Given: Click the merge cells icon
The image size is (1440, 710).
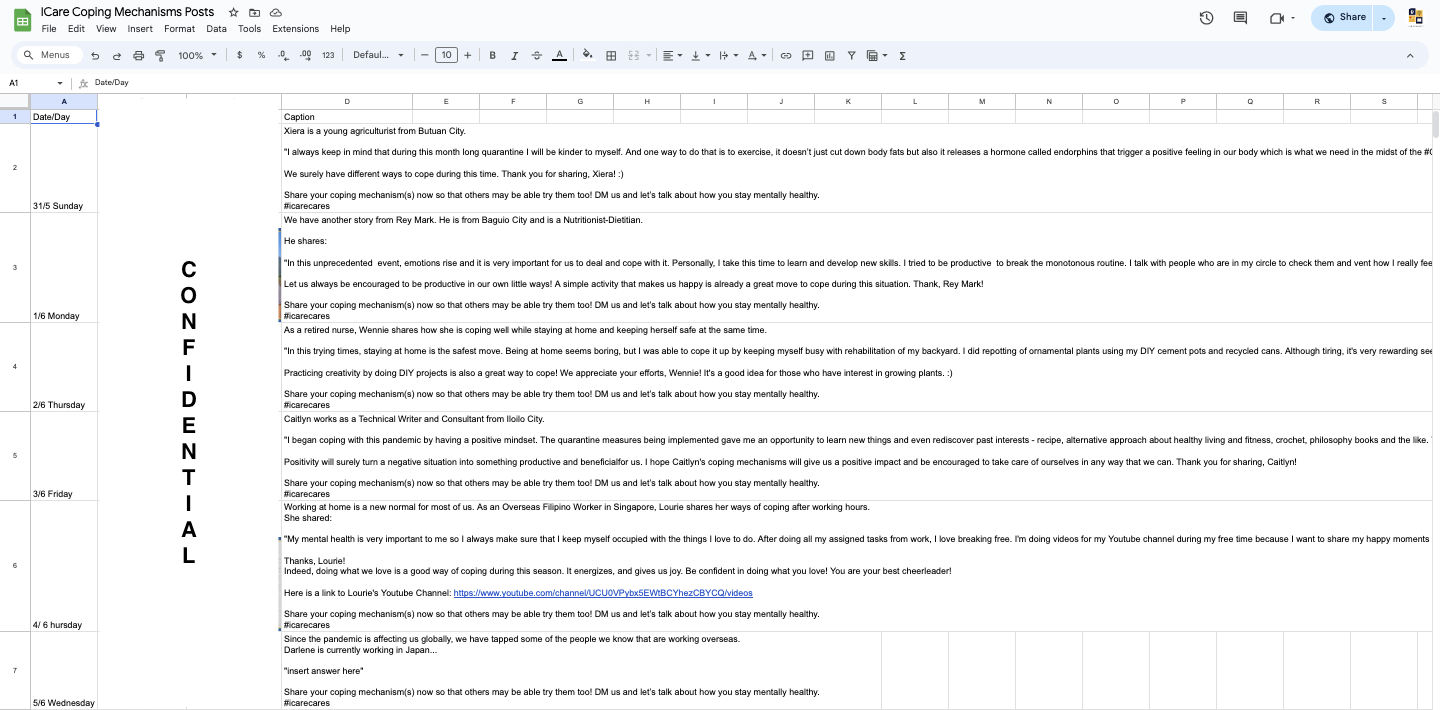Looking at the screenshot, I should pos(635,56).
